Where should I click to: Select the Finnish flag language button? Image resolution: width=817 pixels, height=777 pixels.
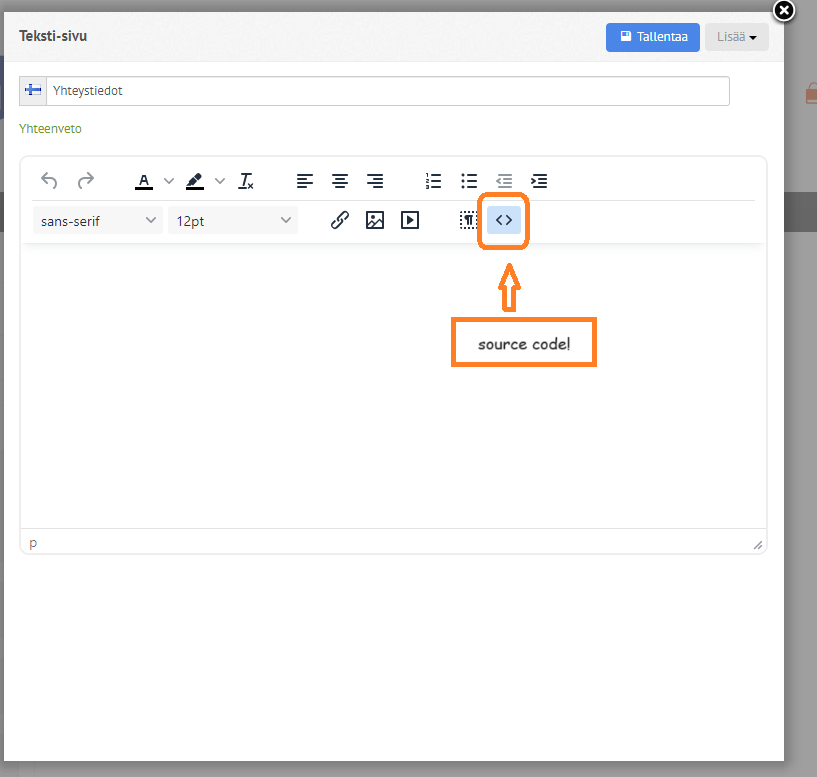coord(33,91)
